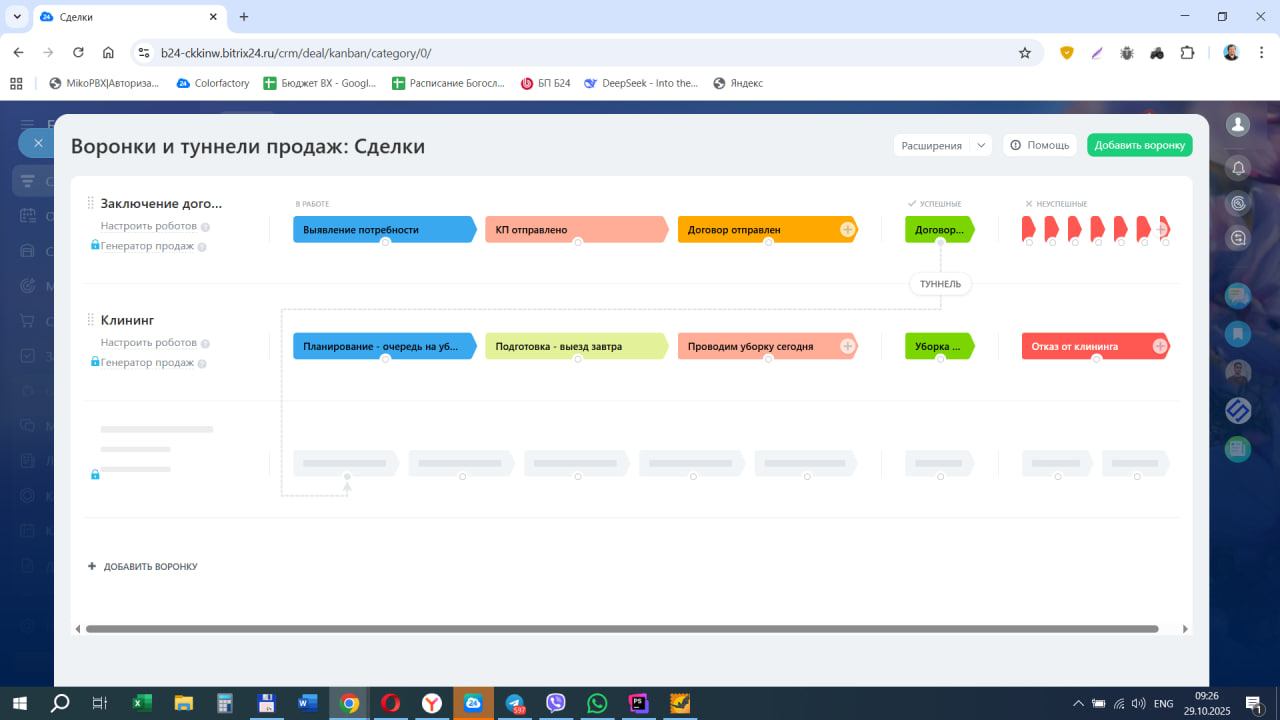Open the Расписание Богосл... bookmark

pyautogui.click(x=449, y=83)
